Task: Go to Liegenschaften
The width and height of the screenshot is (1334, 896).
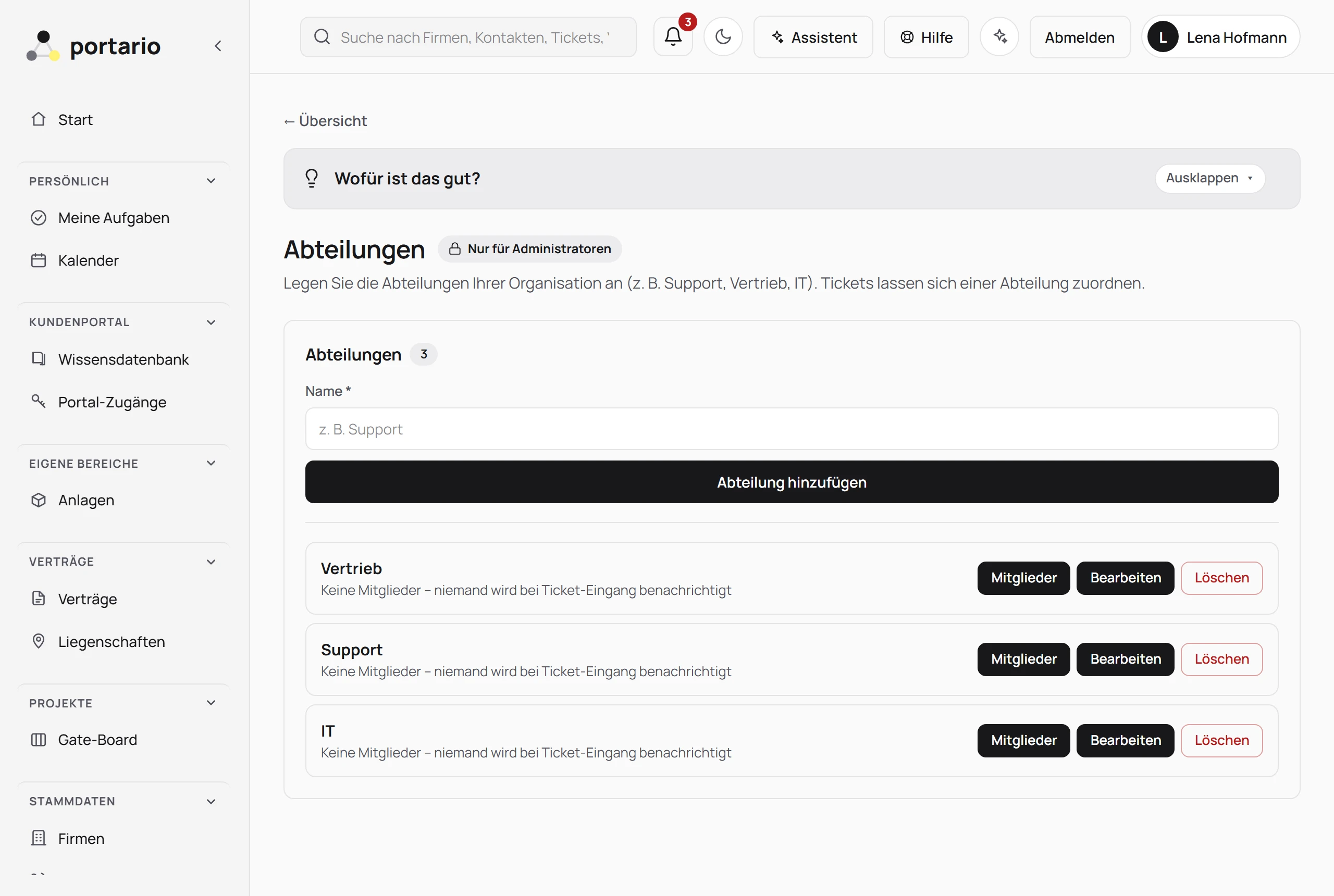Action: pos(123,642)
